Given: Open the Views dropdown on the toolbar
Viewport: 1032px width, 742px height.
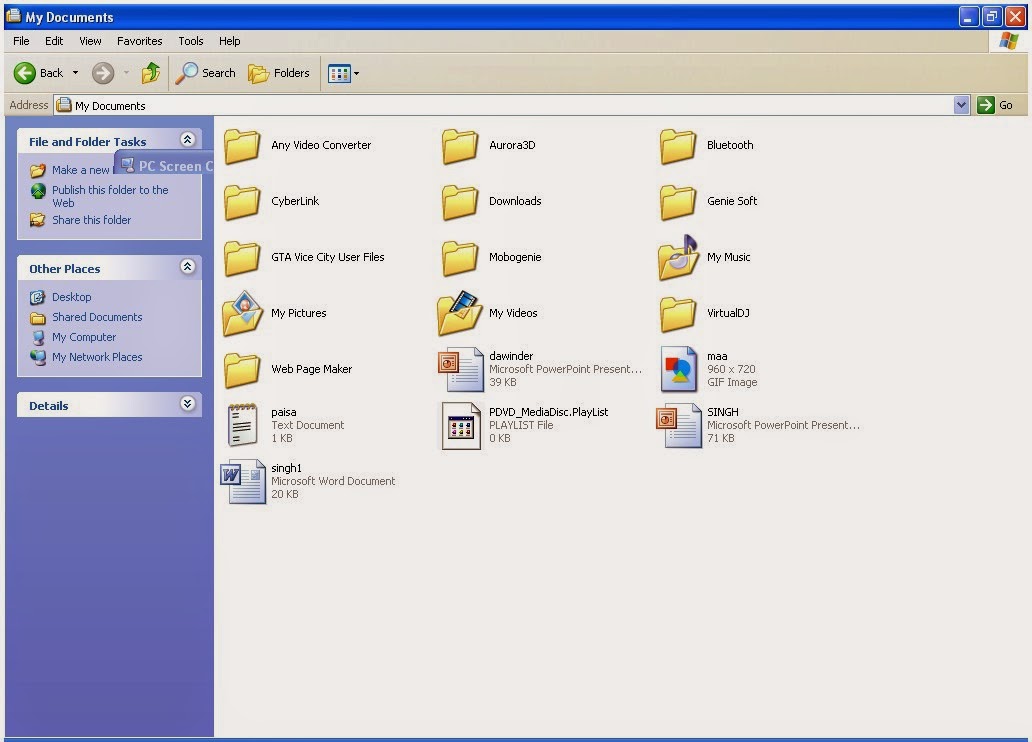Looking at the screenshot, I should point(352,73).
